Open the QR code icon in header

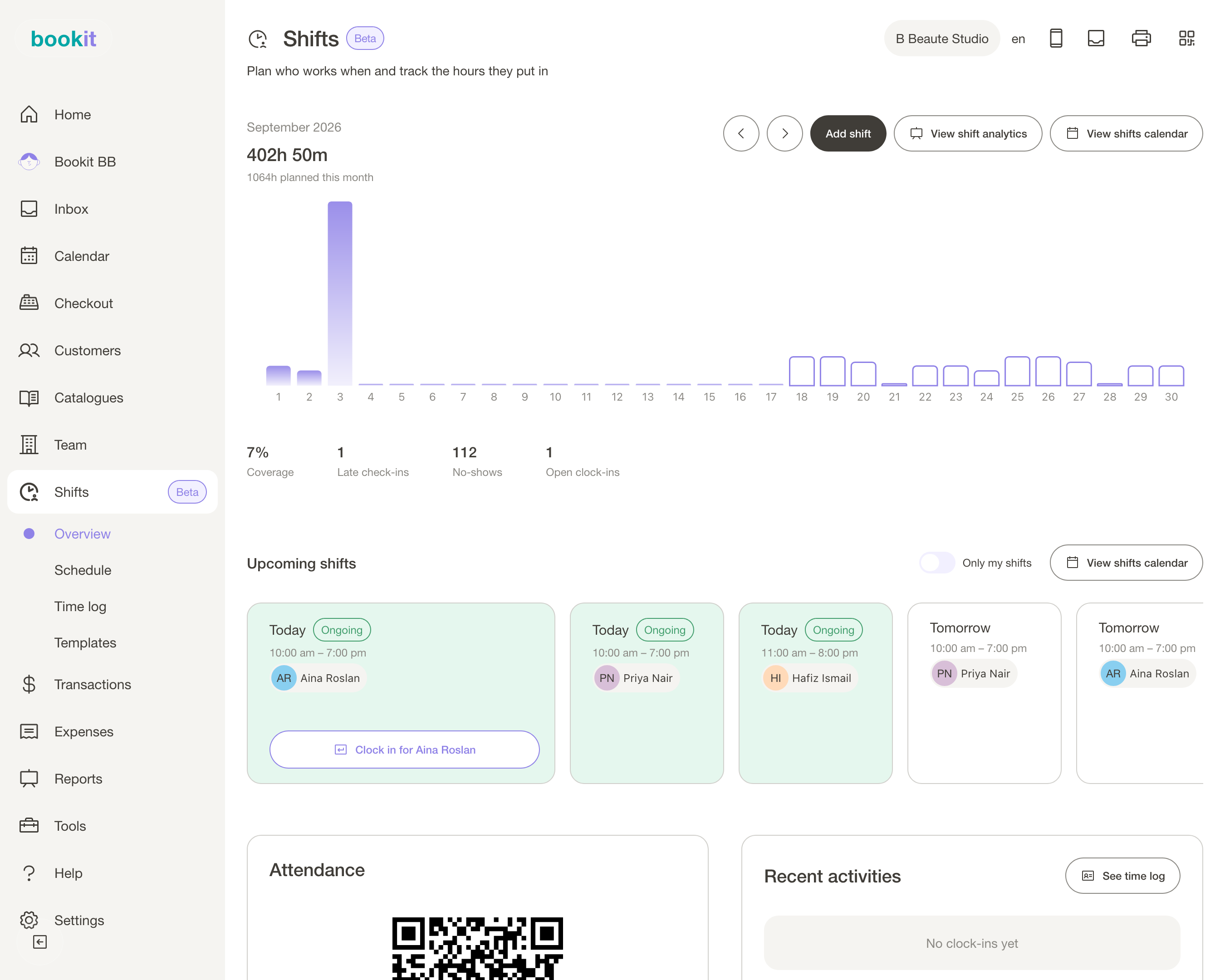click(x=1187, y=39)
